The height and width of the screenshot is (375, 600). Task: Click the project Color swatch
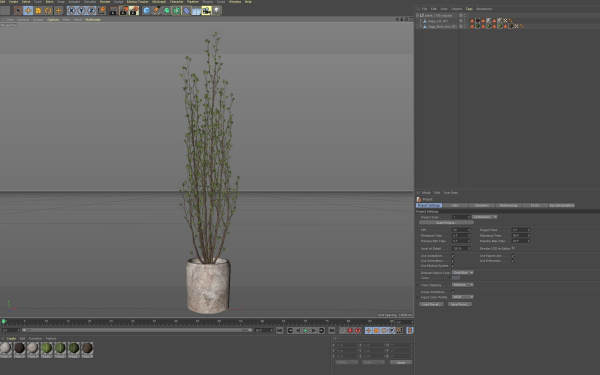click(456, 278)
